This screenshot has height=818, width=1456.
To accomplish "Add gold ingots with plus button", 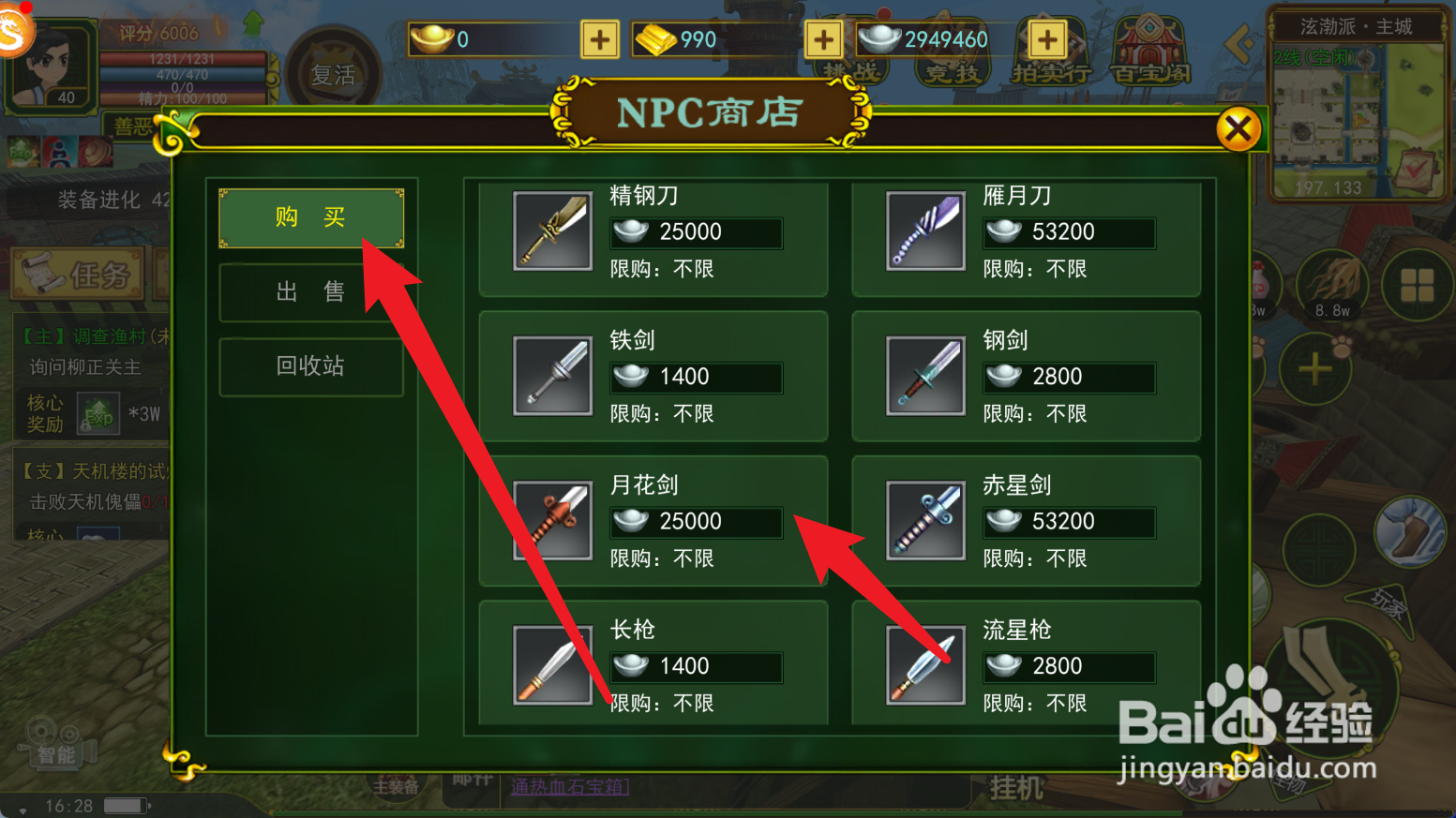I will [600, 40].
